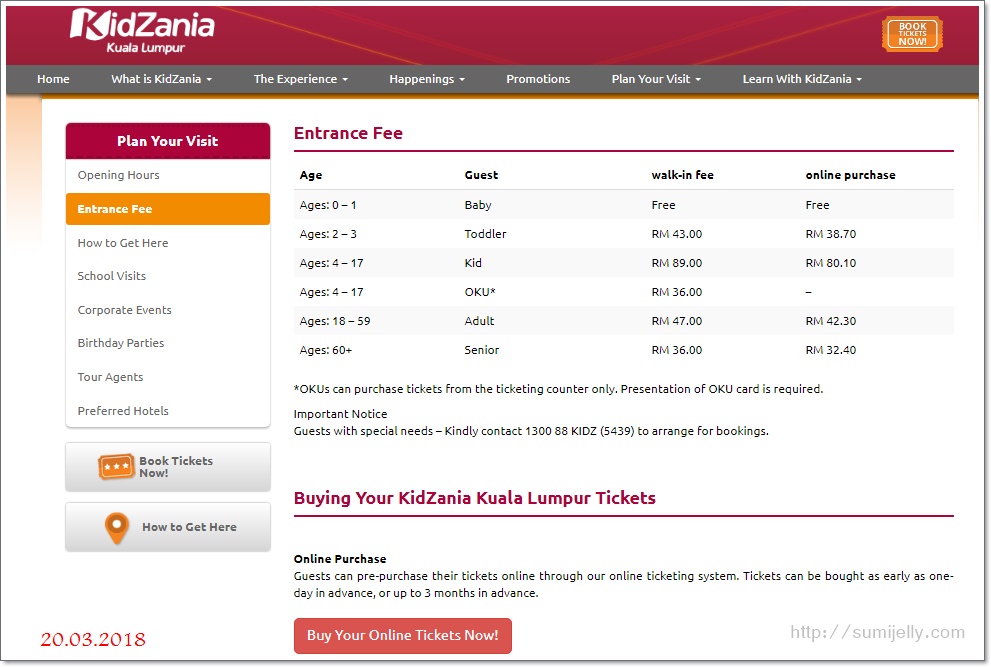Click the orange Book Tickets Now badge in the header
This screenshot has width=991, height=667.
coord(911,34)
